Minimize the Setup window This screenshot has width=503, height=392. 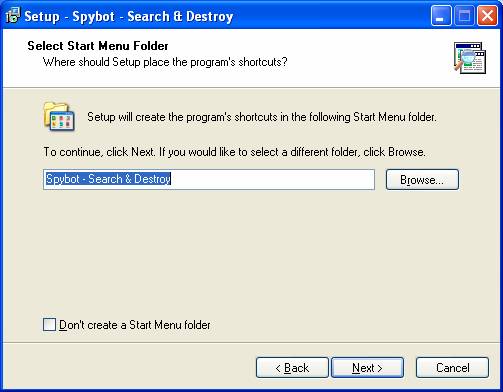[x=441, y=16]
